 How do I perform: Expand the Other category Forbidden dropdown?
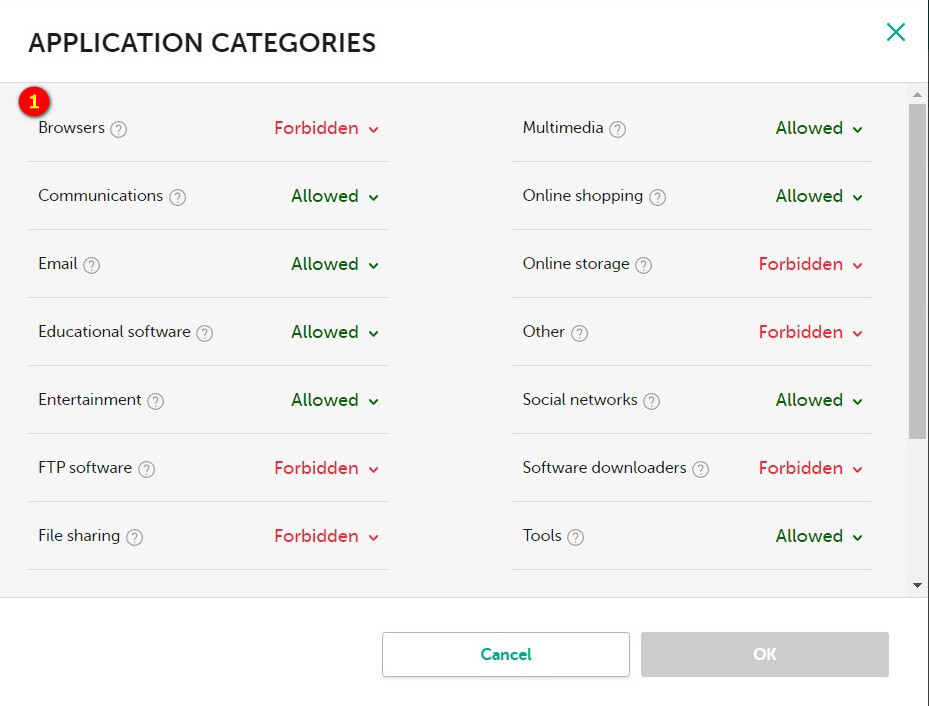pos(810,333)
